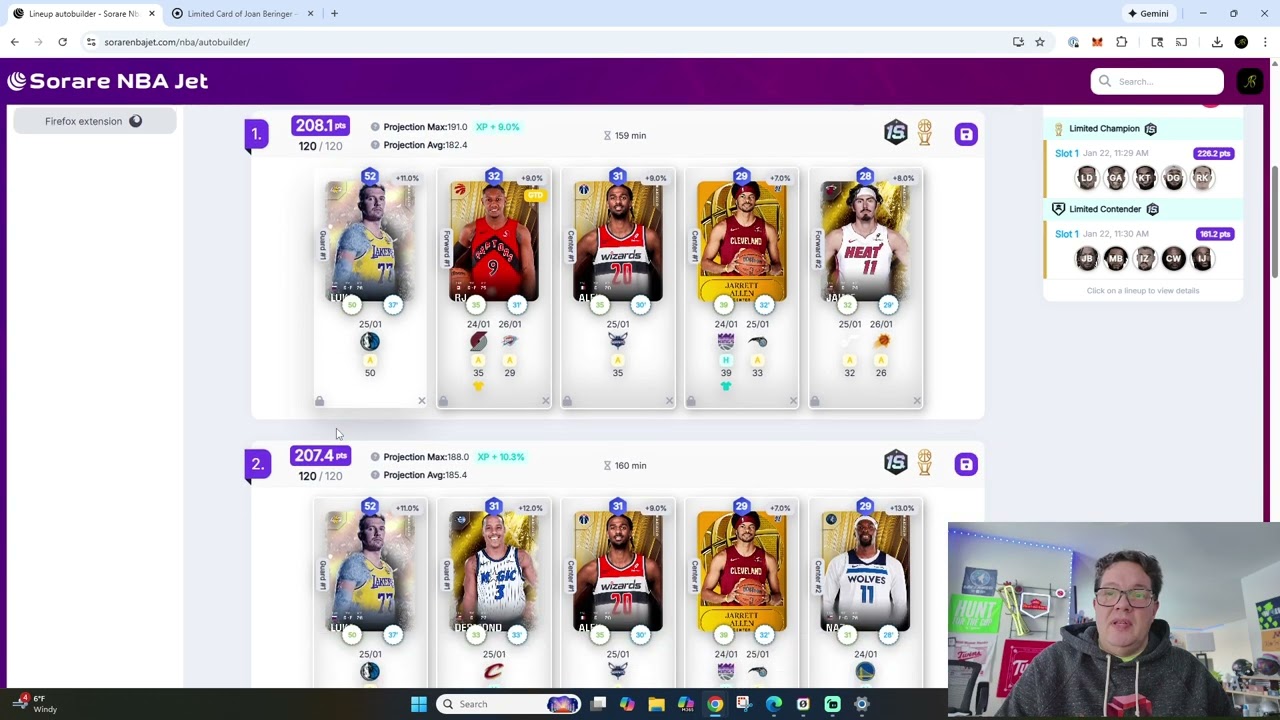1280x720 pixels.
Task: Lock the Jarrett Allen card in lineup 1
Action: [691, 401]
